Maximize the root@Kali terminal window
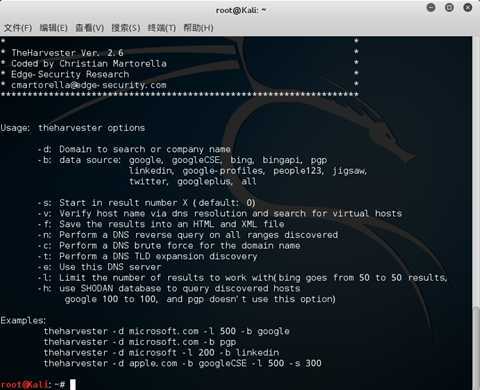This screenshot has width=480, height=390. [449, 7]
